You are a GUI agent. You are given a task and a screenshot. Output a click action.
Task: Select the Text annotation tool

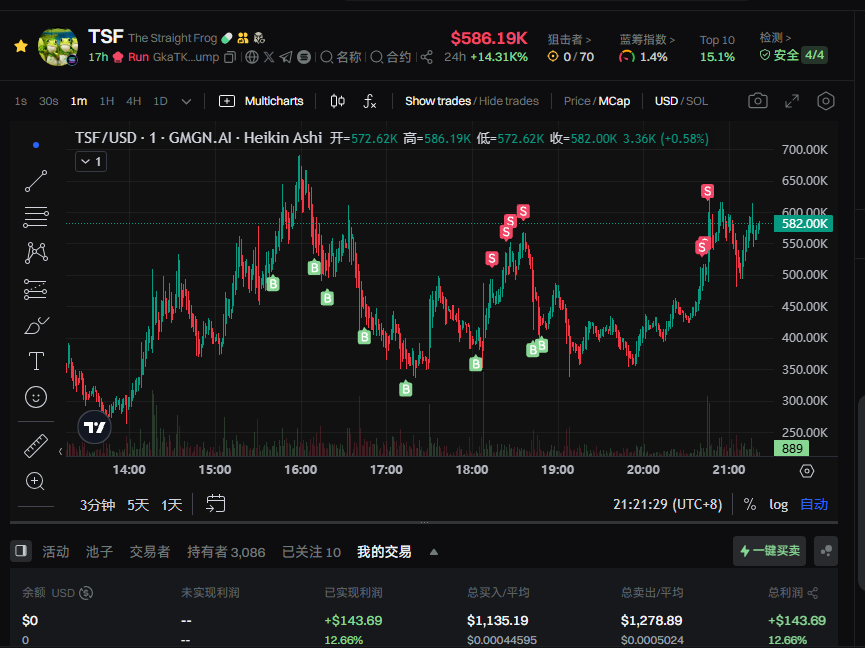pyautogui.click(x=36, y=361)
